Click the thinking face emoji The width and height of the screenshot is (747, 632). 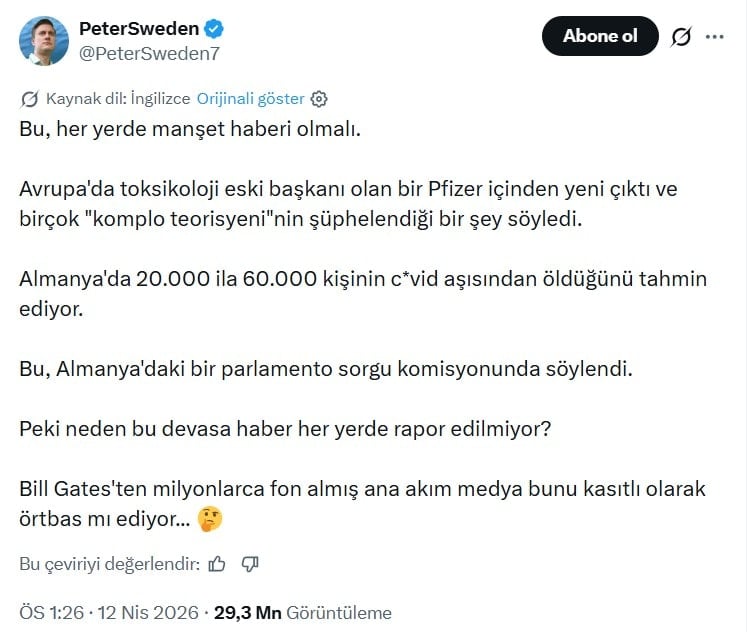210,519
